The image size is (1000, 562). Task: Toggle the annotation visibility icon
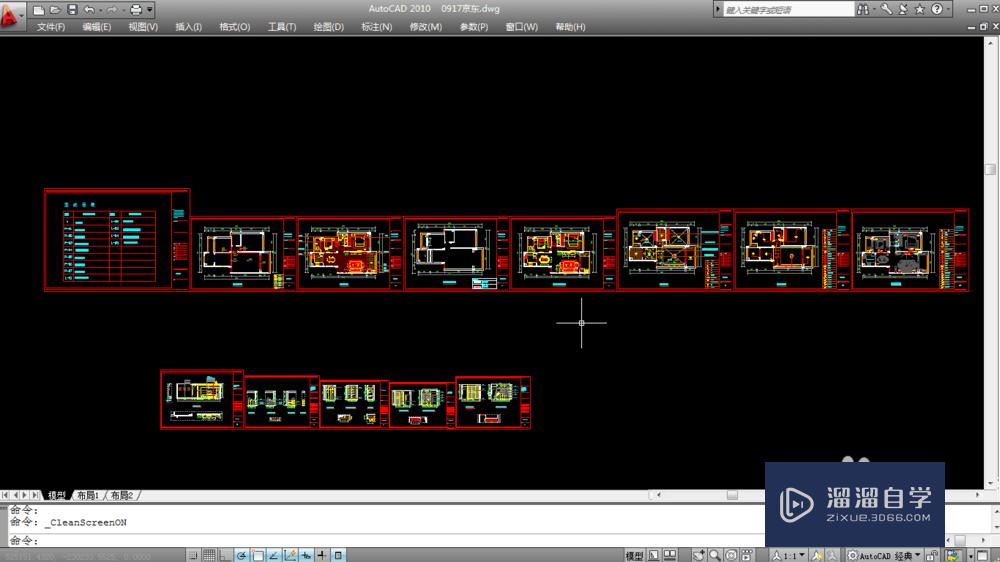(817, 556)
